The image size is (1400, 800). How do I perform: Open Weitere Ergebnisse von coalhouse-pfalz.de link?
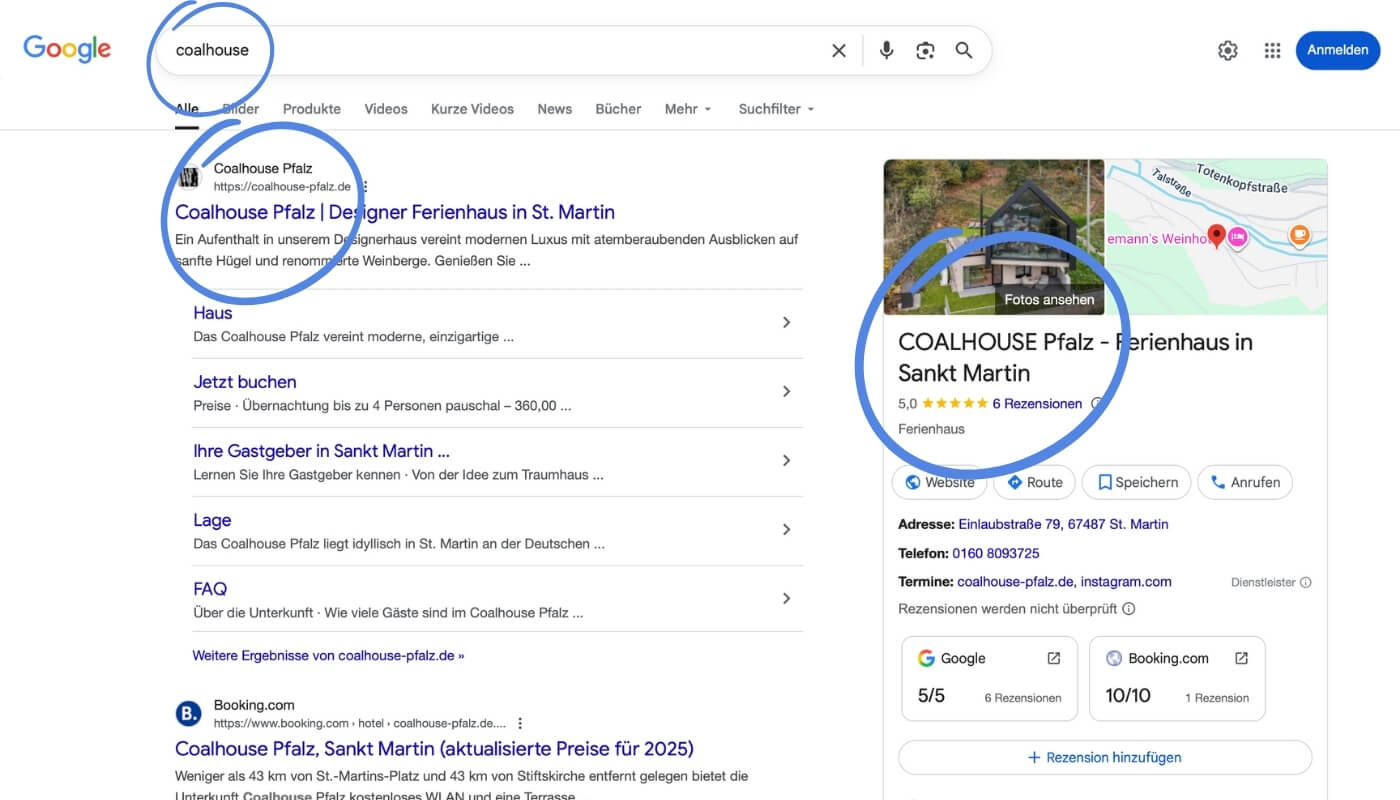[328, 656]
